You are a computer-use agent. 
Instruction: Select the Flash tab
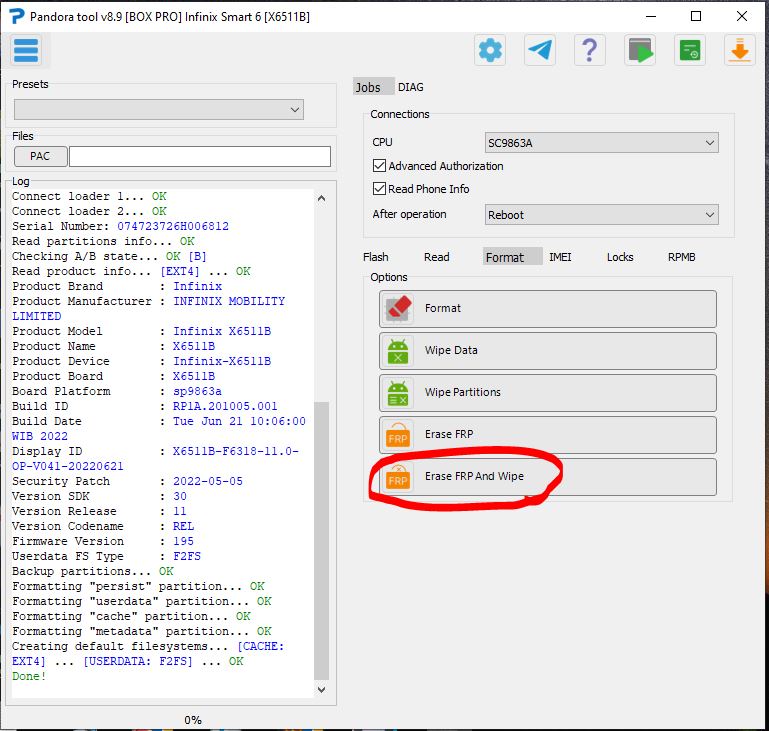pyautogui.click(x=376, y=257)
